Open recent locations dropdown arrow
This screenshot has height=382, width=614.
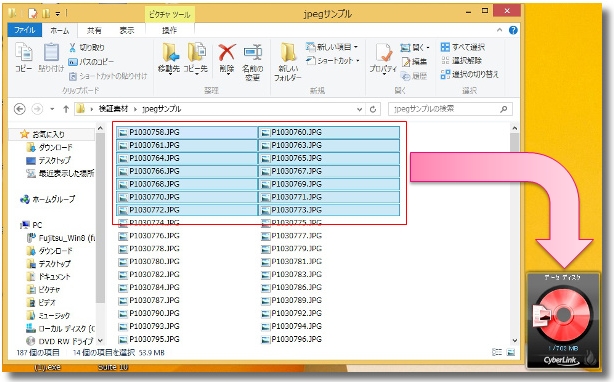pos(52,109)
